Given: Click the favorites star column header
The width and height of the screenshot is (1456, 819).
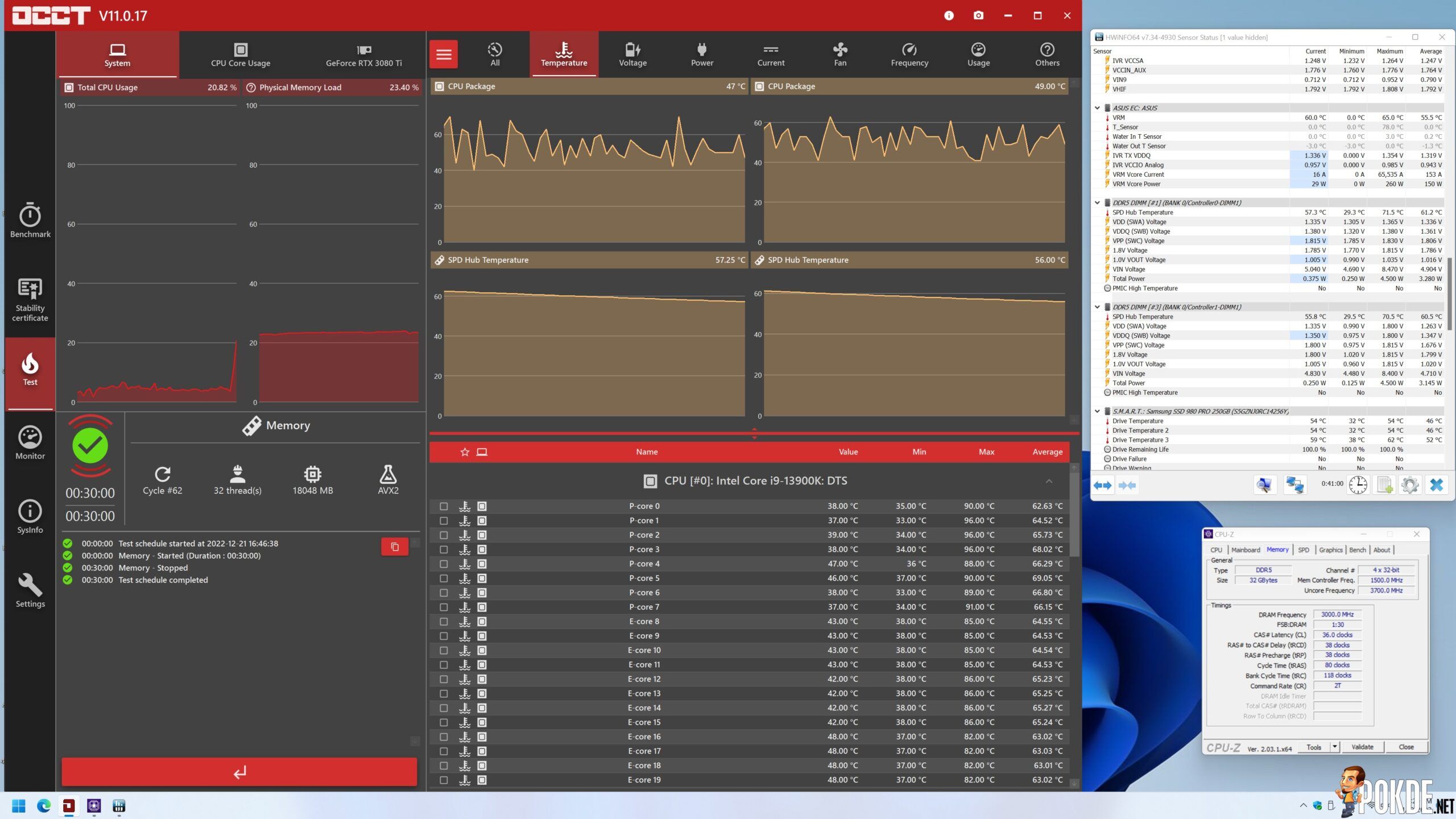Looking at the screenshot, I should pyautogui.click(x=465, y=452).
